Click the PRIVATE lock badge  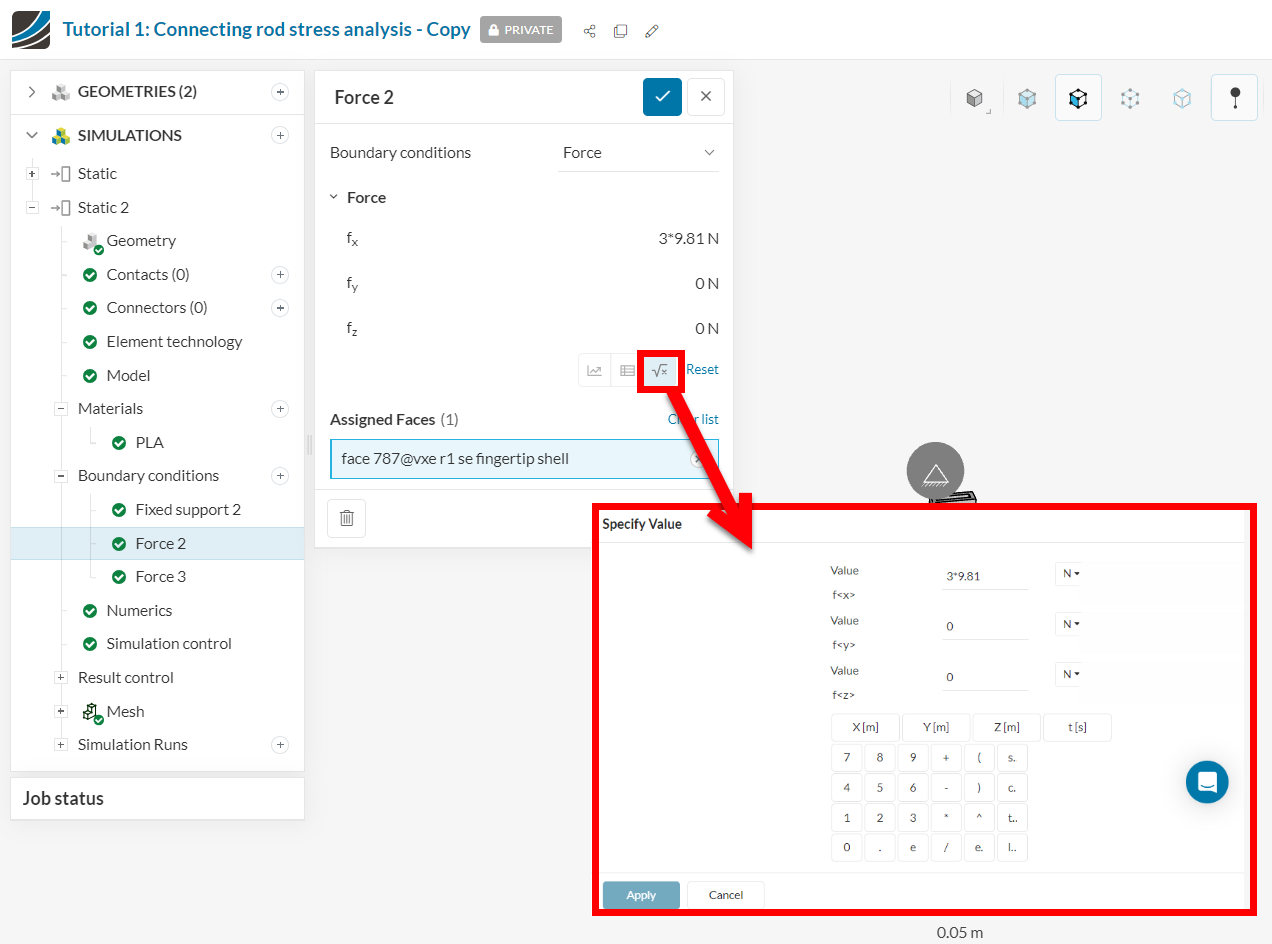coord(521,30)
